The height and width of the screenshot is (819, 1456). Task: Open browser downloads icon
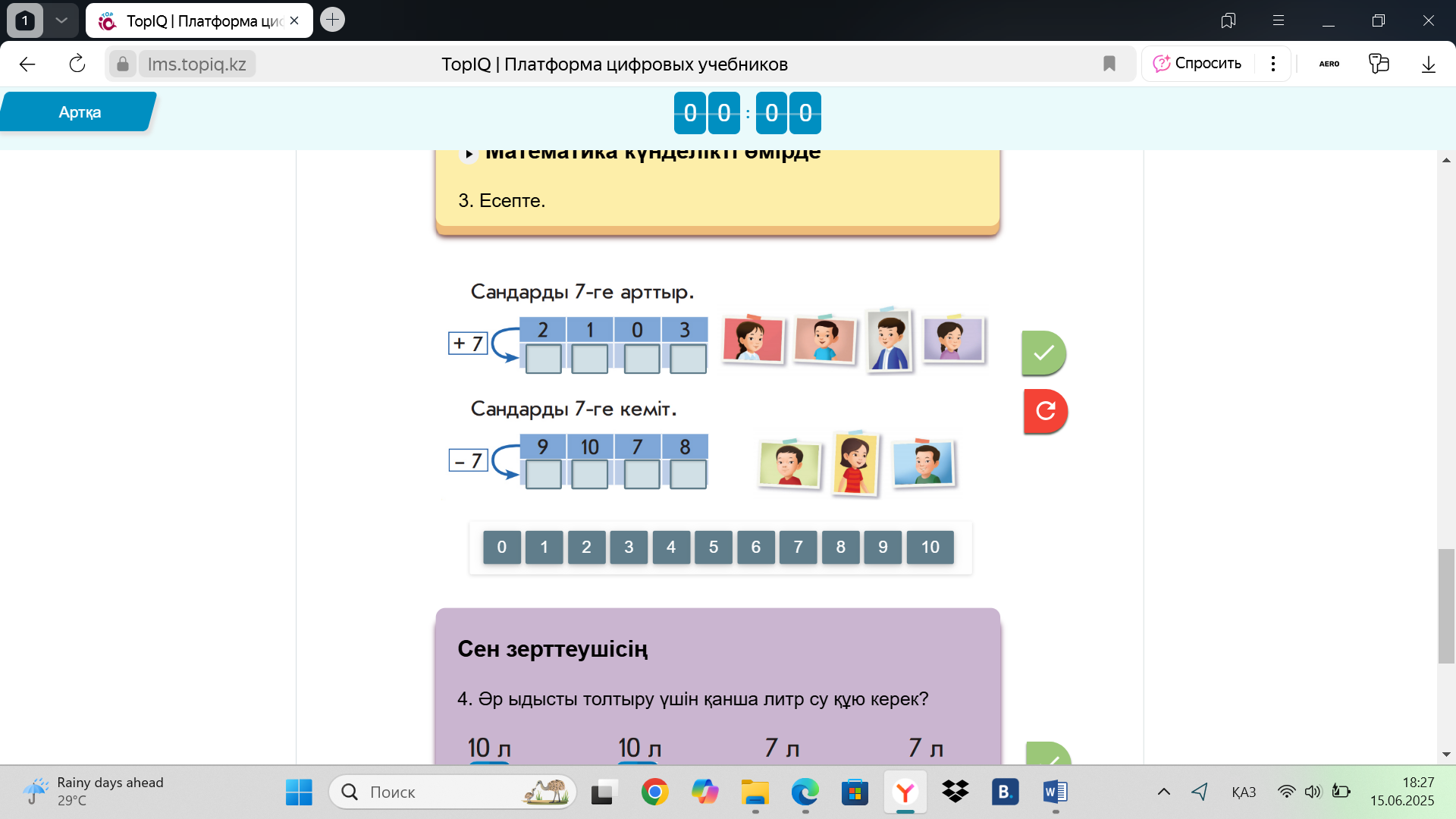(1428, 64)
